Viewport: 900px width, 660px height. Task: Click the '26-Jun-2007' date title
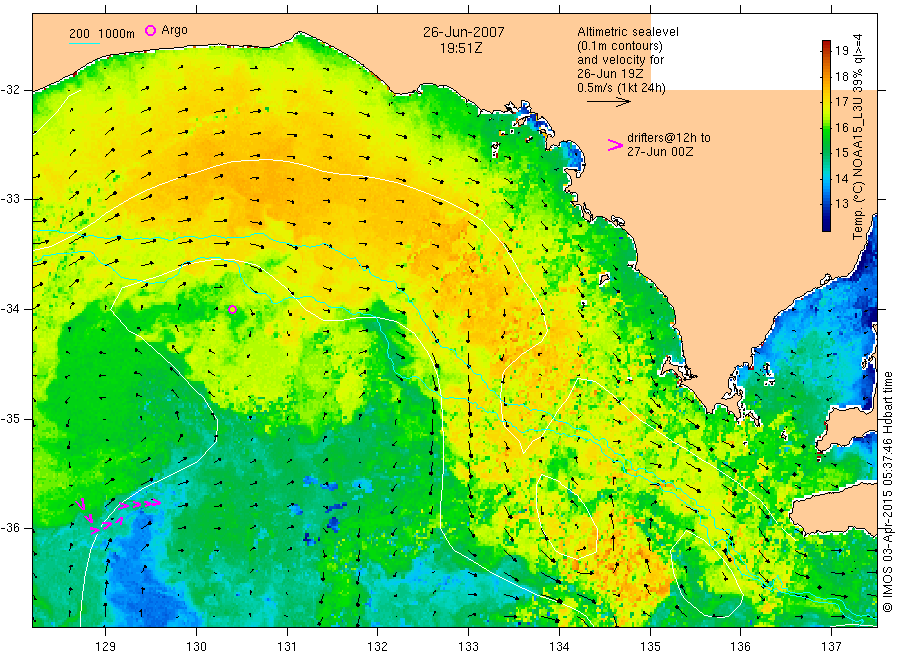(464, 32)
